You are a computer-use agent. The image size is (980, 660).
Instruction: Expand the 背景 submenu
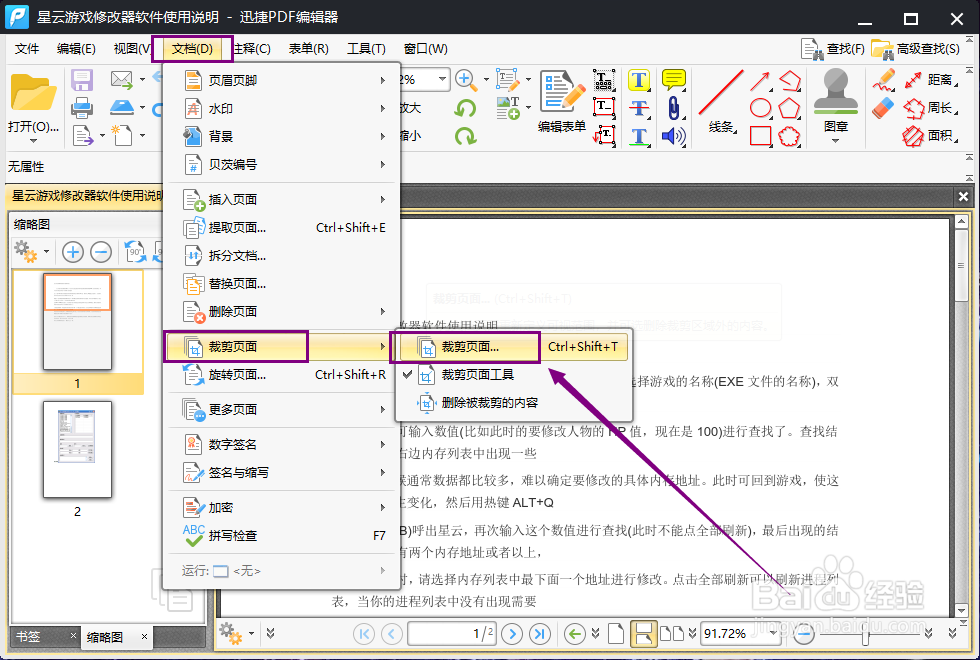281,137
